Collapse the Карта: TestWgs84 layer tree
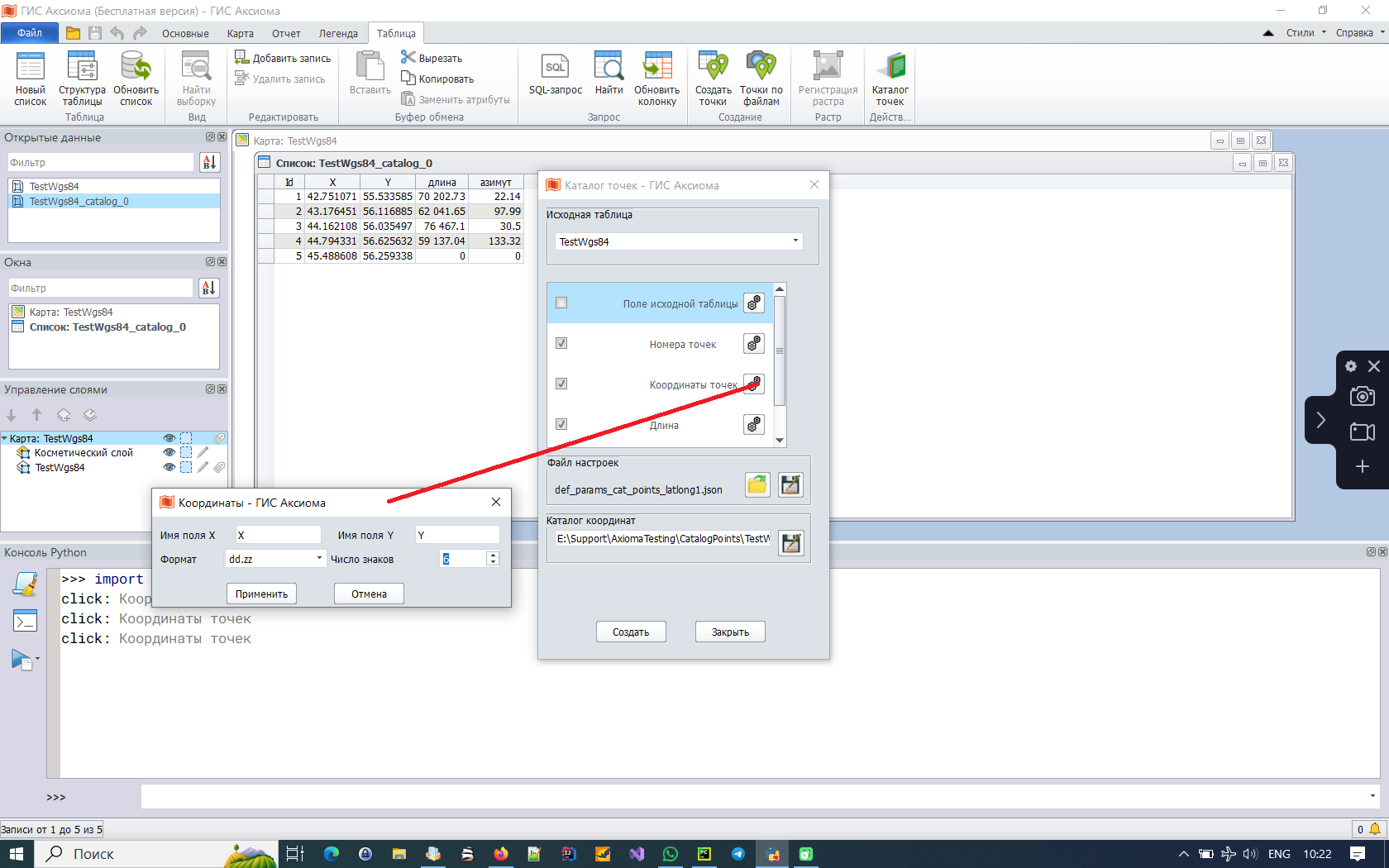 coord(5,439)
